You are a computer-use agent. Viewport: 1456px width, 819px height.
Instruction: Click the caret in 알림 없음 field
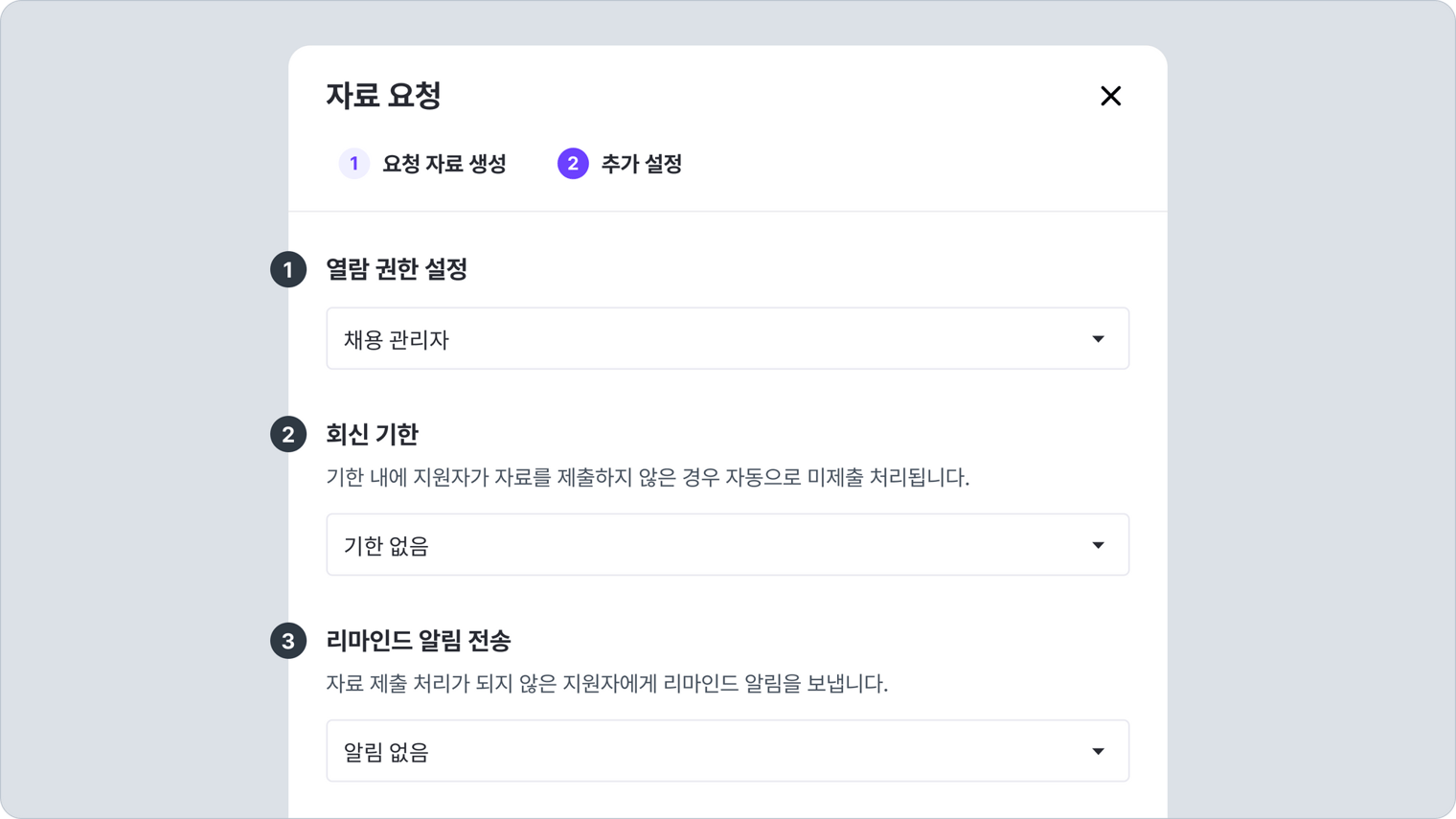point(1098,751)
